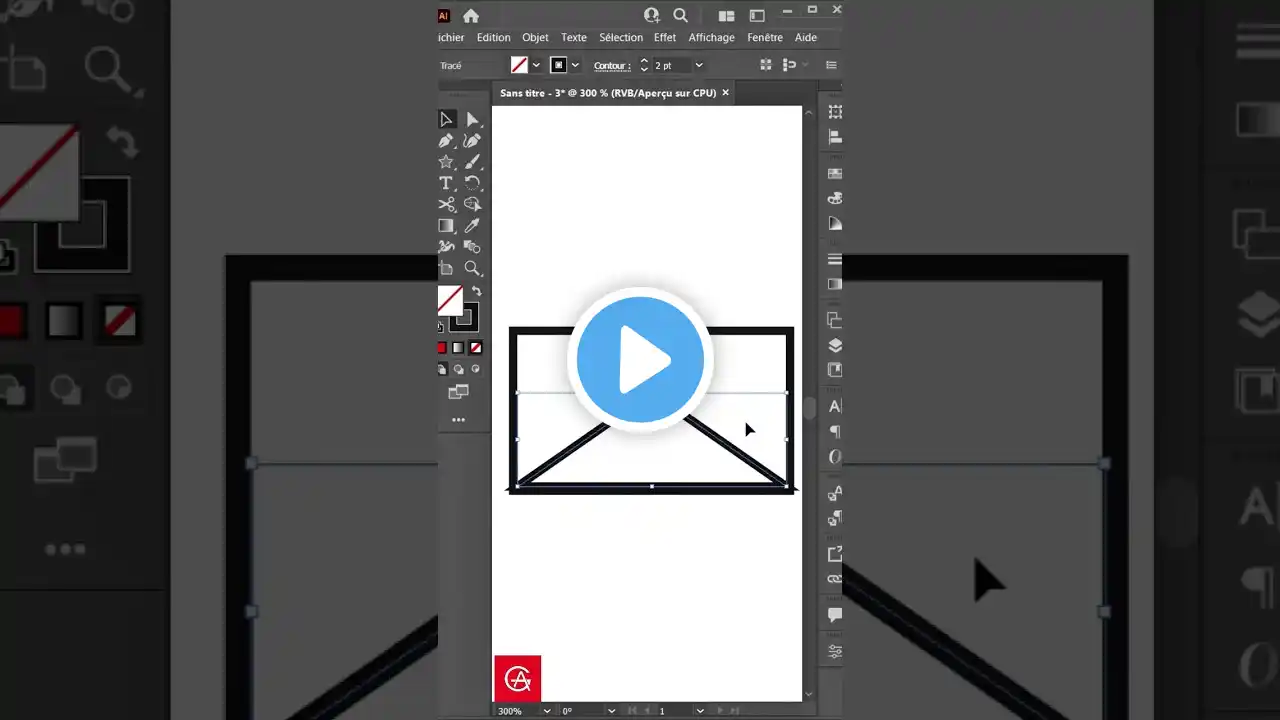The image size is (1280, 720).
Task: Select the Scissors tool
Action: click(446, 204)
